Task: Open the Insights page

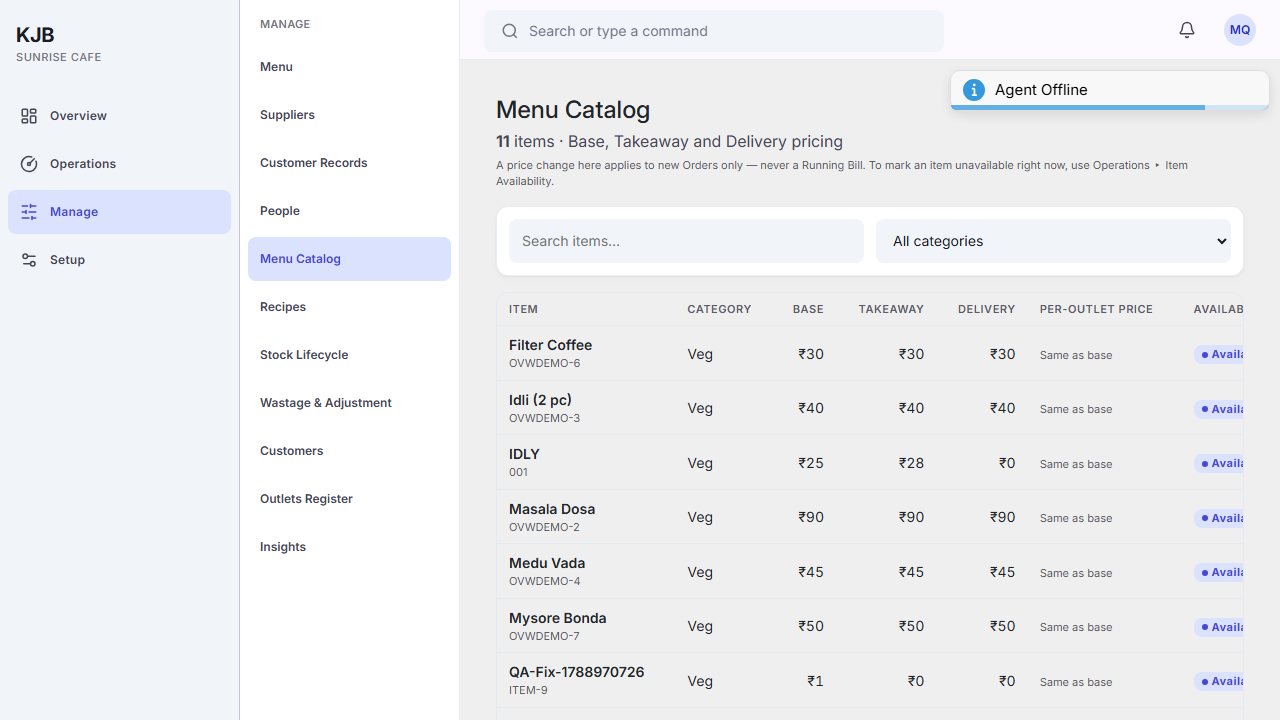Action: [x=349, y=547]
